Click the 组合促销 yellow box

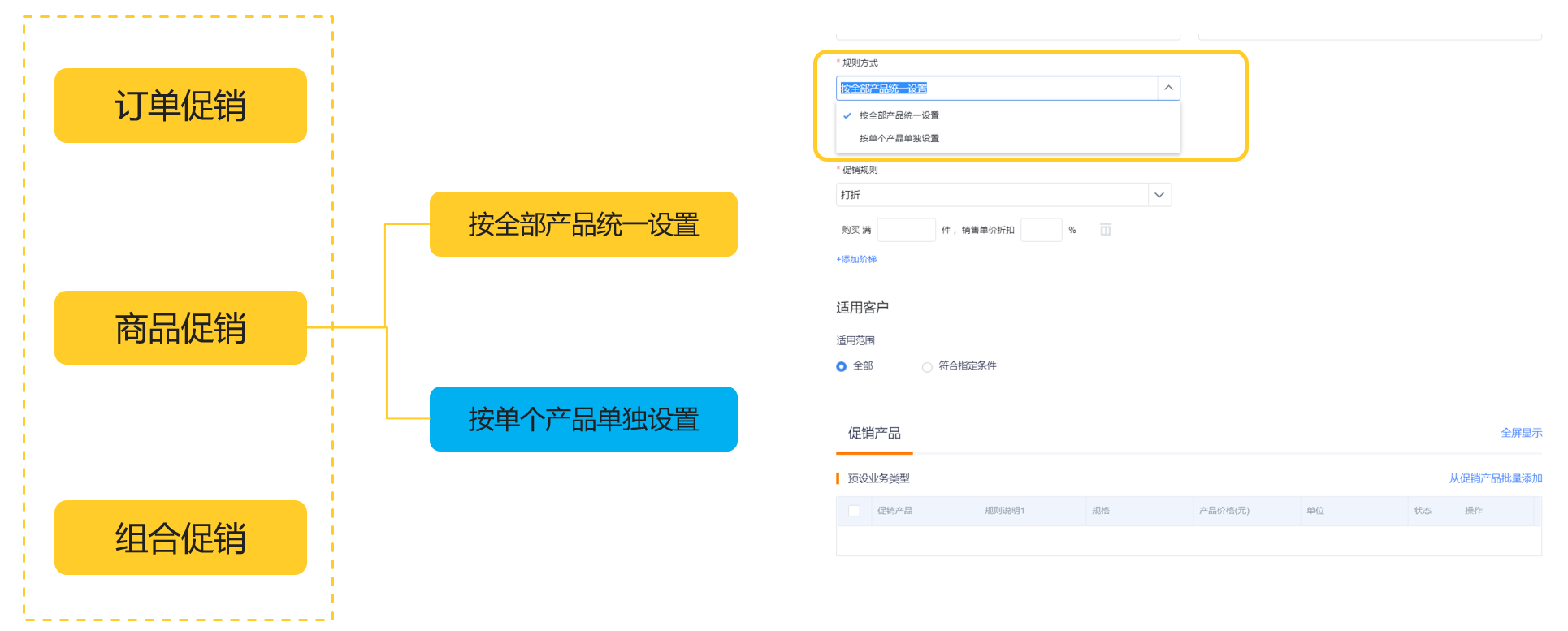180,538
